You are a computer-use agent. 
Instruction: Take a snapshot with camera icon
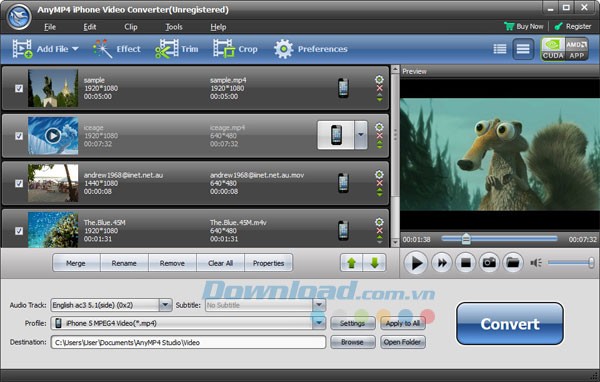coord(489,263)
